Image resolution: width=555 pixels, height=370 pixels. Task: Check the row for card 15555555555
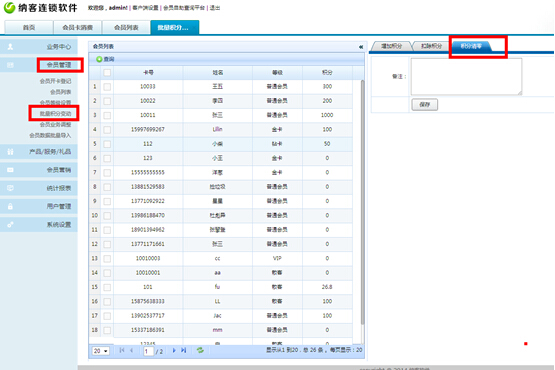(x=107, y=173)
